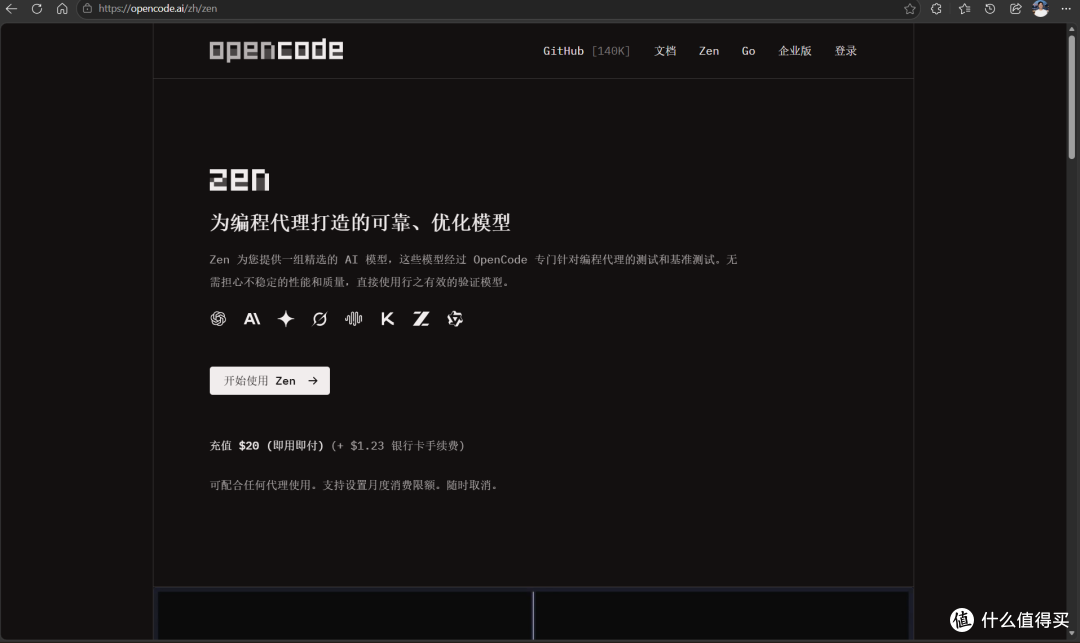Viewport: 1080px width, 643px height.
Task: Click the opencode logo
Action: pos(276,50)
